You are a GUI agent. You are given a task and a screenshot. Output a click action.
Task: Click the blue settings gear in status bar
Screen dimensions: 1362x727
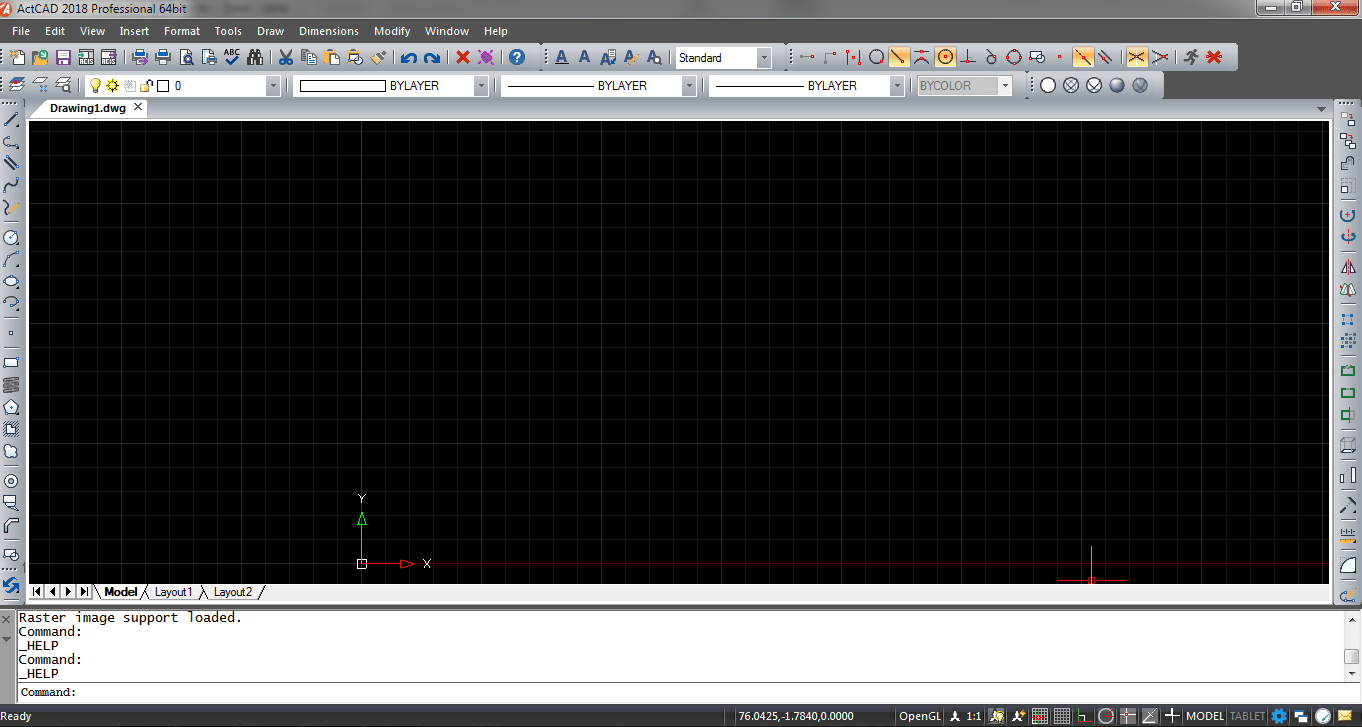tap(1279, 716)
